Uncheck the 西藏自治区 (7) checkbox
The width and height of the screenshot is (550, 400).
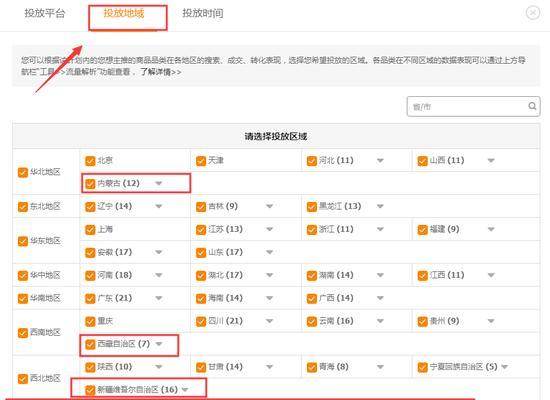(90, 344)
